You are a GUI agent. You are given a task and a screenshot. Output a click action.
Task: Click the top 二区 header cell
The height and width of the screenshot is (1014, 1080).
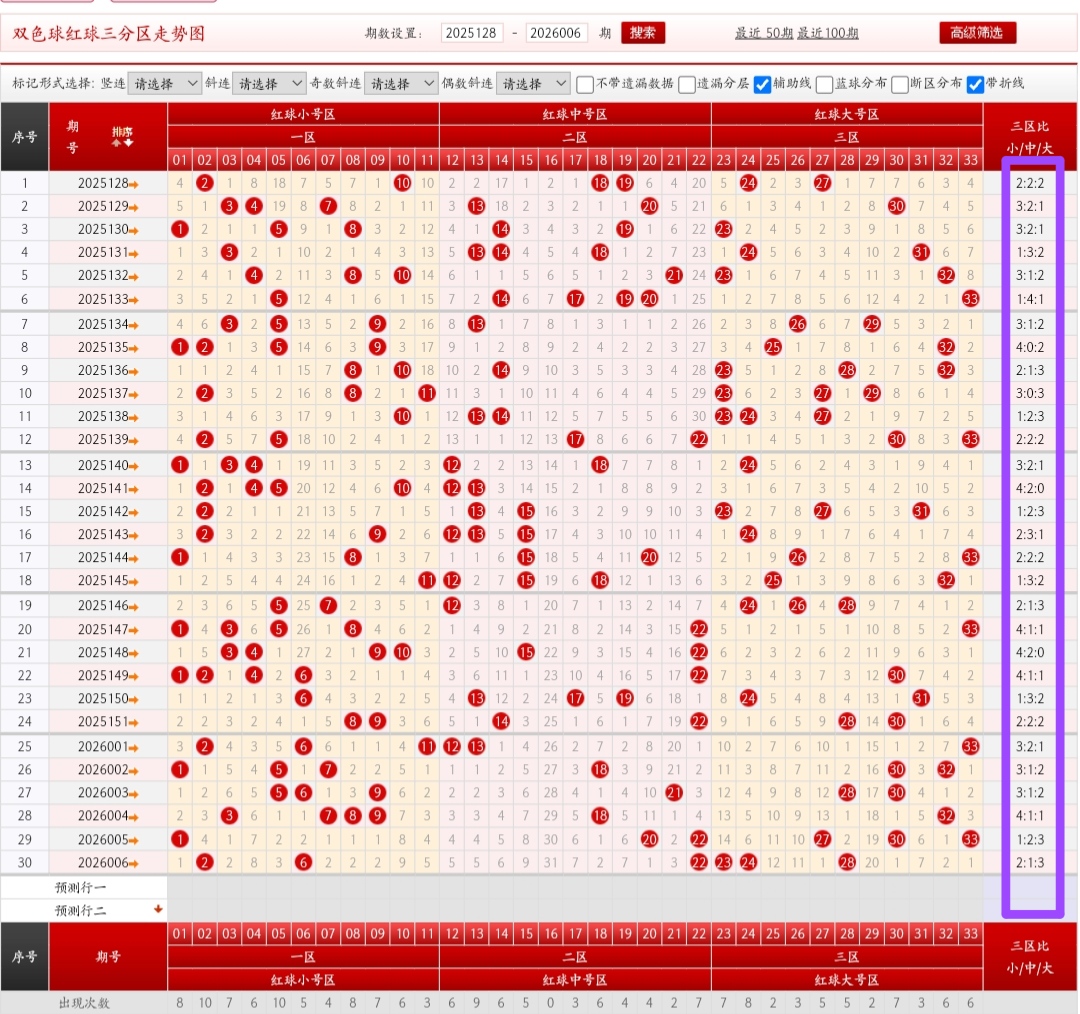coord(575,137)
